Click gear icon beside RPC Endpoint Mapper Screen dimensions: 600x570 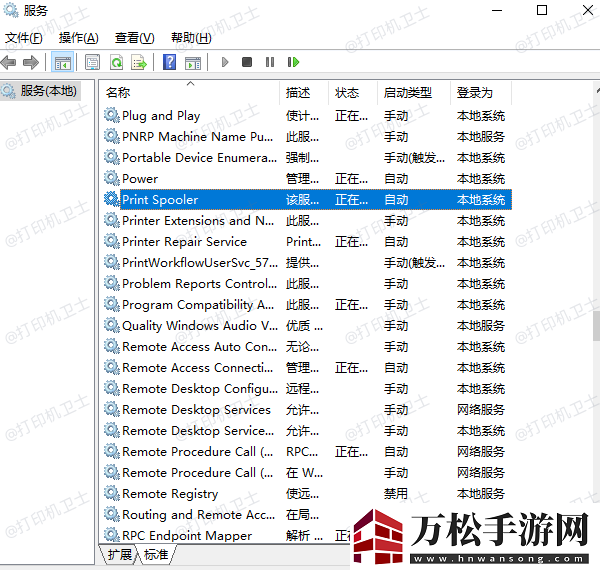(x=111, y=535)
